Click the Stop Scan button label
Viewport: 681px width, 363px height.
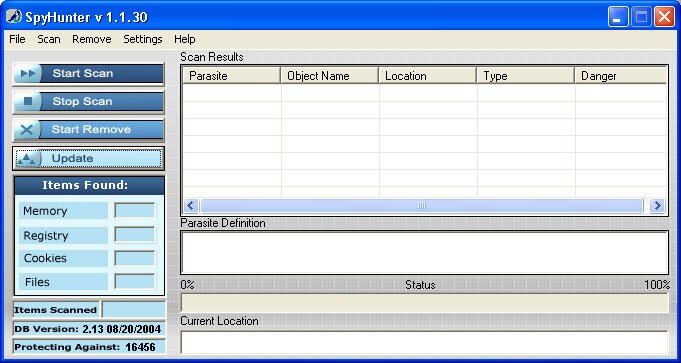83,101
